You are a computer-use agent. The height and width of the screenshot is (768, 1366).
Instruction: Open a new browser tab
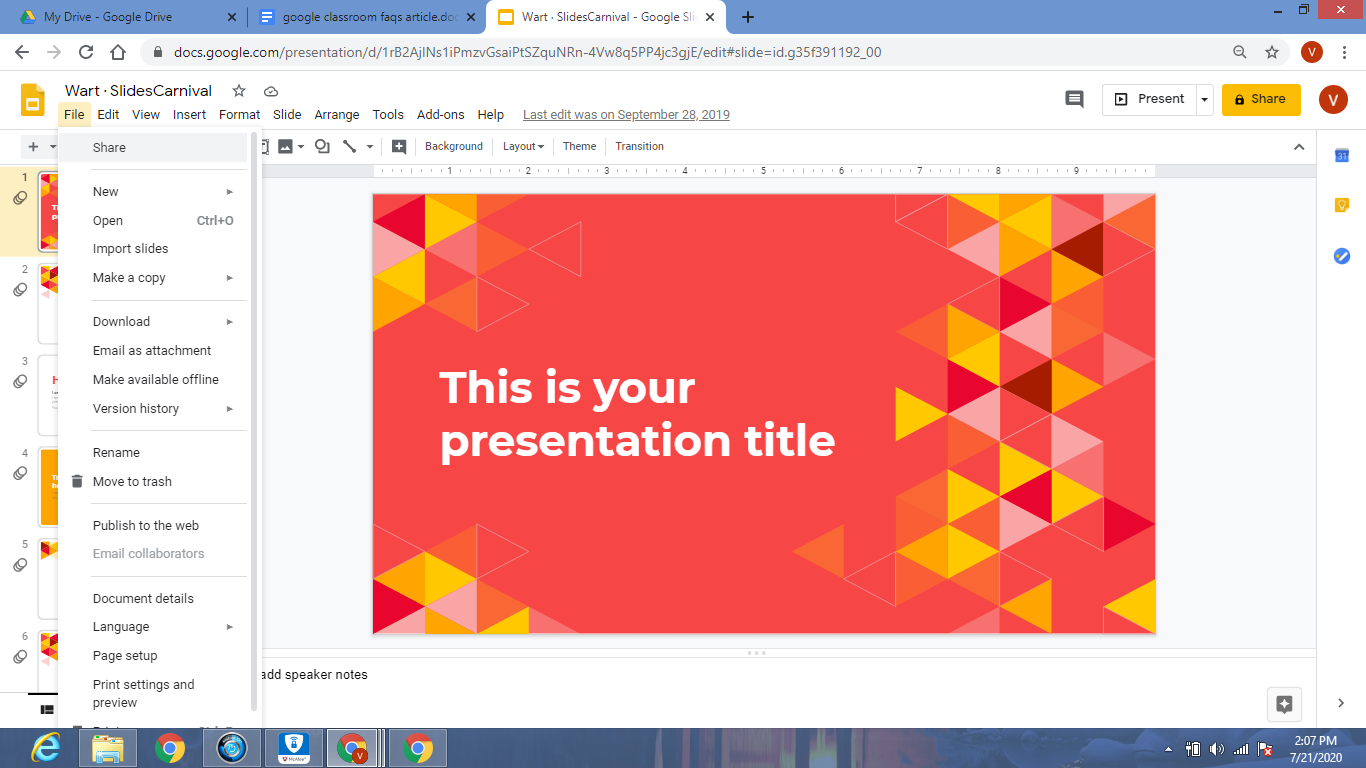748,17
